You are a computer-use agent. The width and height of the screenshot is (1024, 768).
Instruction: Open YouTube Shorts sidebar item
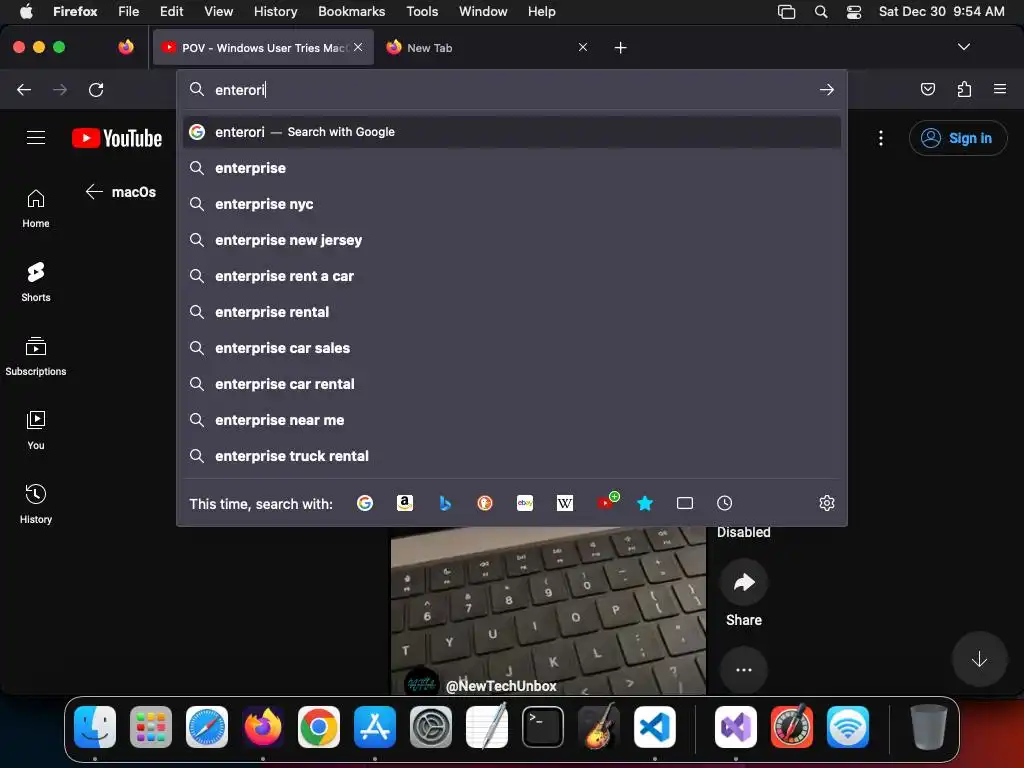(36, 282)
